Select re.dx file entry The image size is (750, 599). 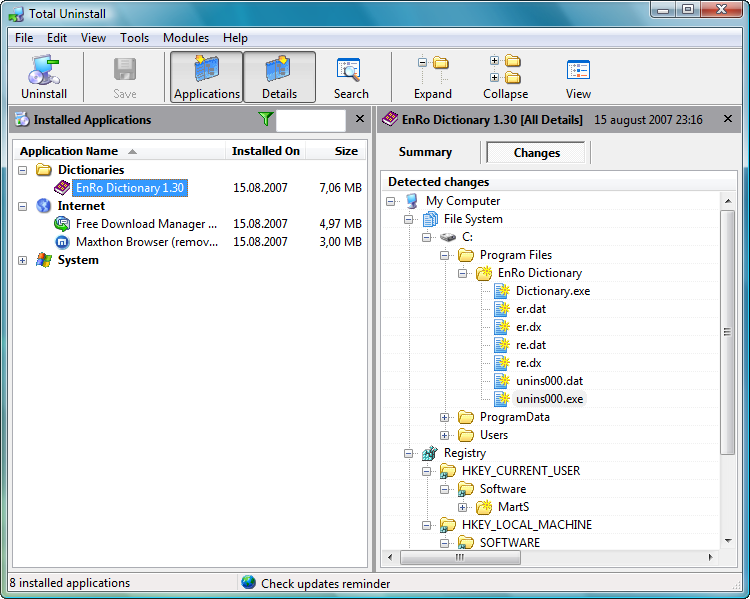[x=529, y=363]
